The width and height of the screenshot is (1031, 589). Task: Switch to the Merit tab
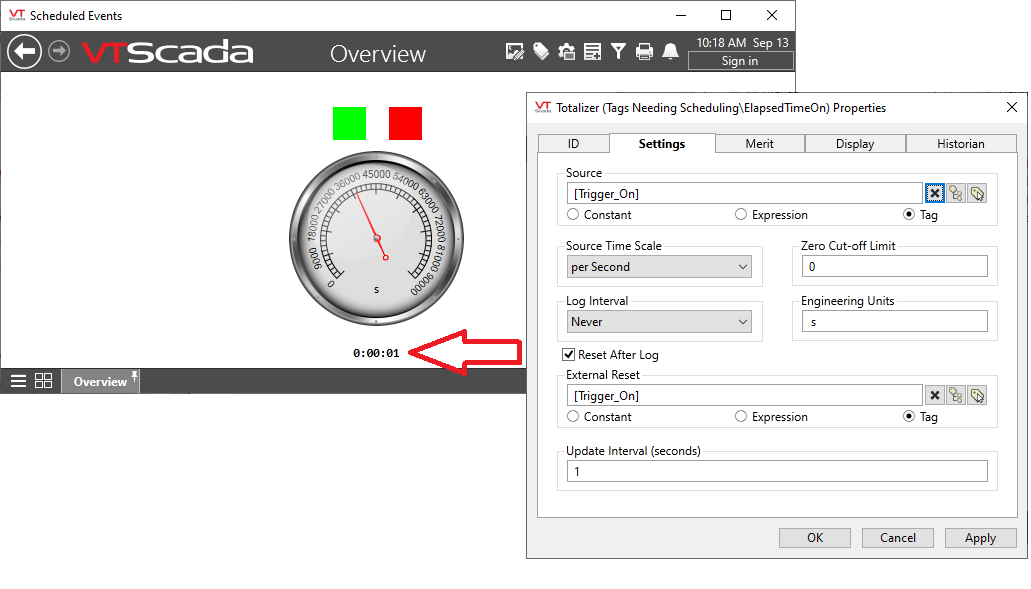tap(759, 144)
